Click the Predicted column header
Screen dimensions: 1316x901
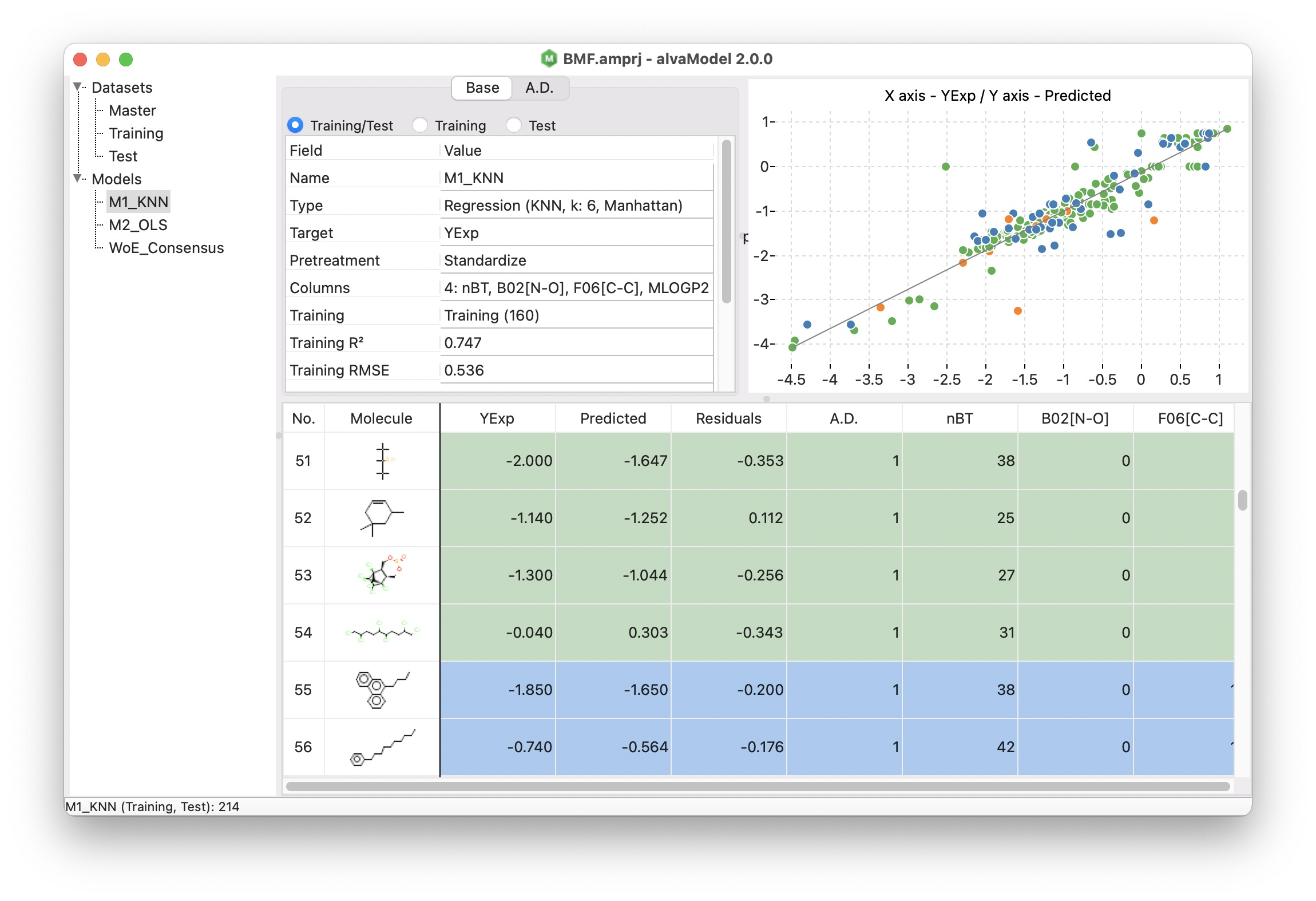(613, 418)
